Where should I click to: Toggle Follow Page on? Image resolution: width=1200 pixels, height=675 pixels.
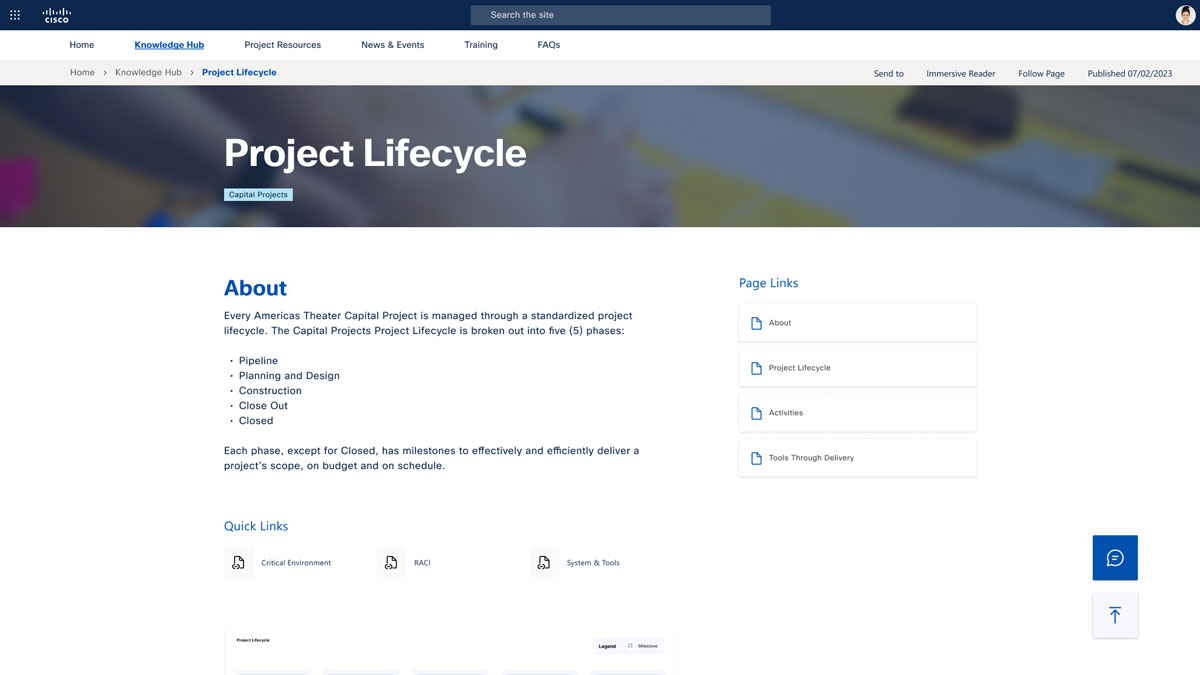[x=1040, y=73]
